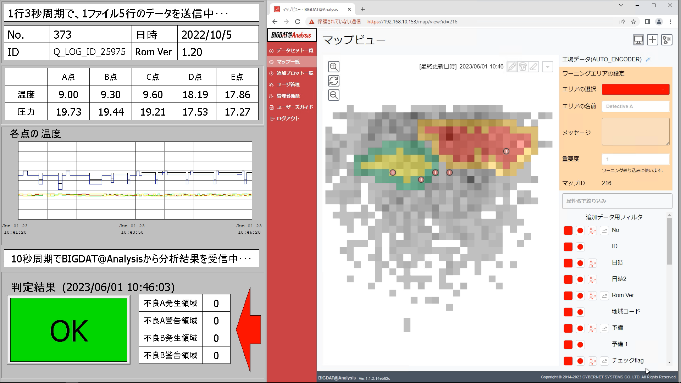Viewport: 681px width, 383px height.
Task: Select the pen tool left of the dropdown arrow
Action: click(x=534, y=66)
